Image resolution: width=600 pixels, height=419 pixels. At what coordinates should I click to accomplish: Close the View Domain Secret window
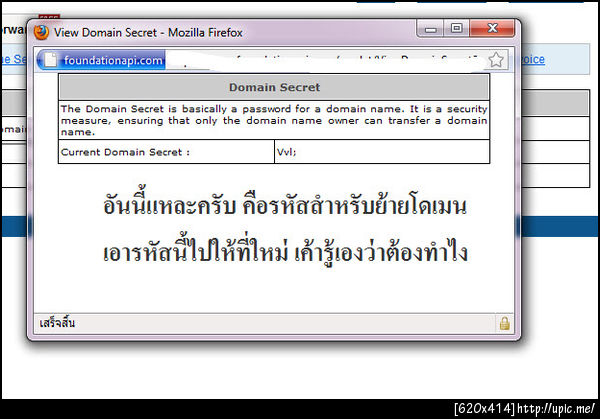[x=492, y=28]
